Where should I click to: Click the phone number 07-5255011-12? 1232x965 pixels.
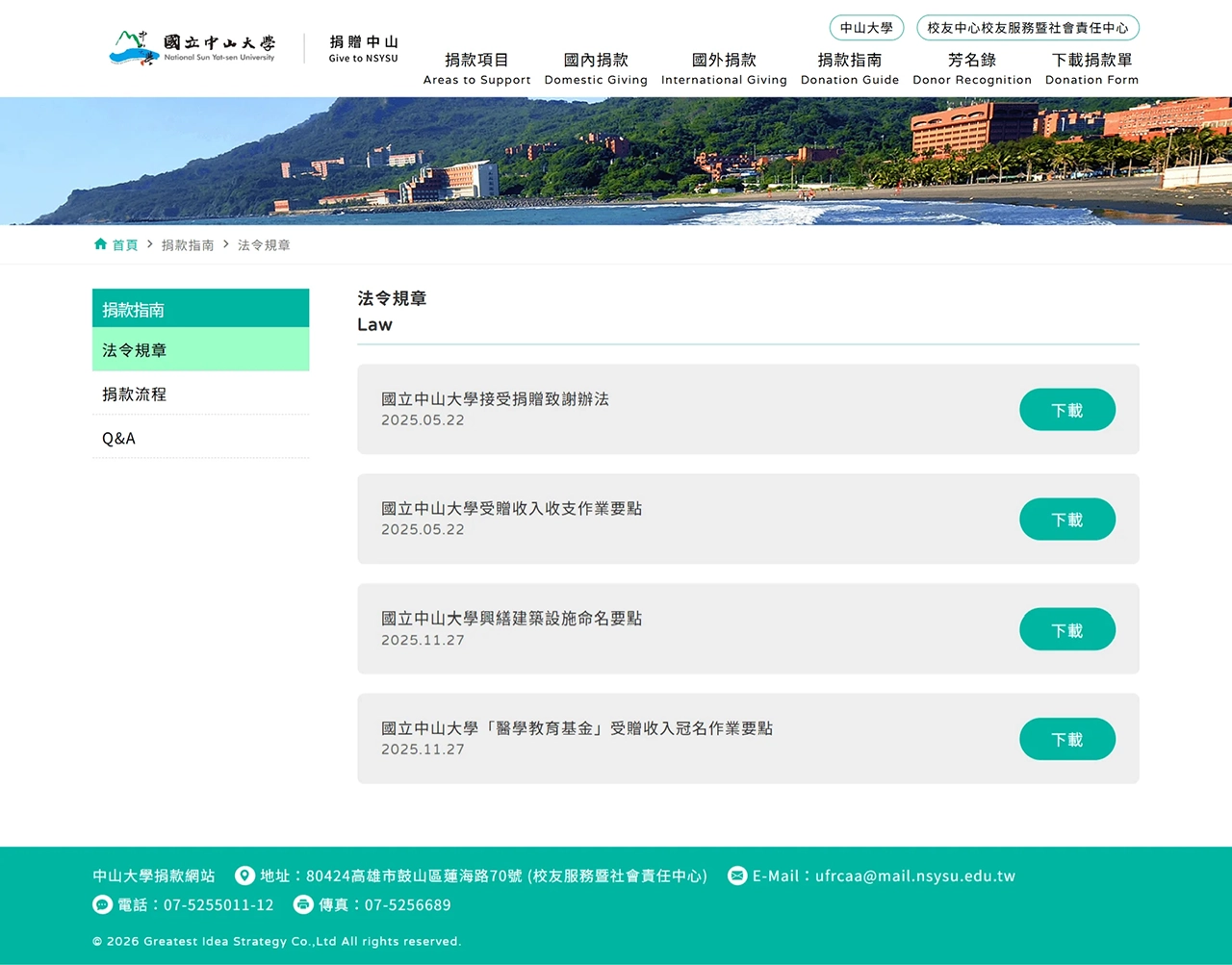(218, 904)
